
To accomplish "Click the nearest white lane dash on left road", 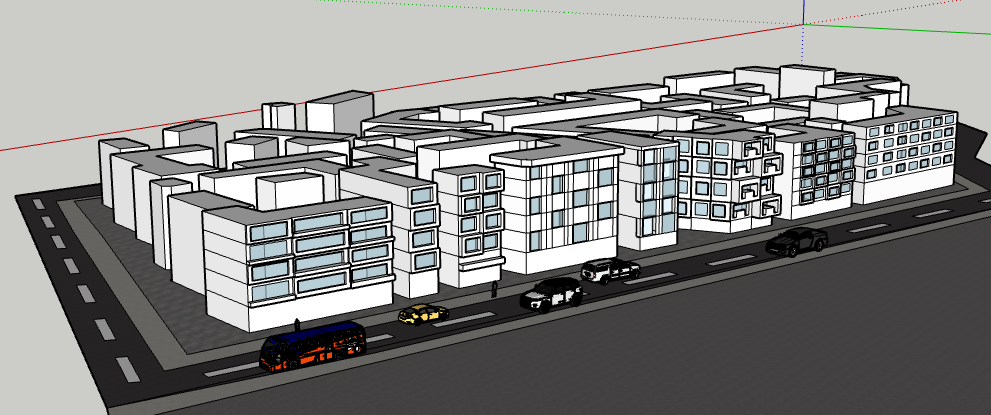I will [126, 370].
